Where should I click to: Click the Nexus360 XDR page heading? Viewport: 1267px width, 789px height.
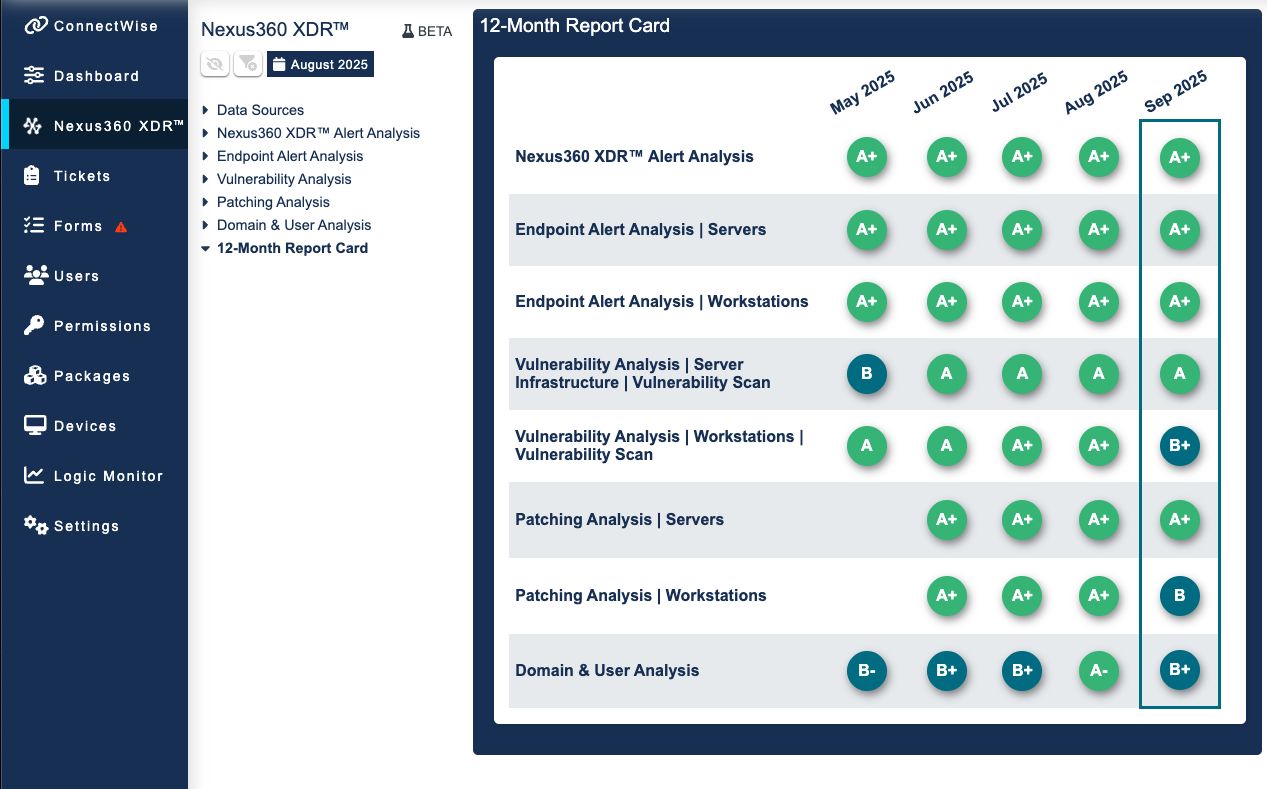coord(275,30)
